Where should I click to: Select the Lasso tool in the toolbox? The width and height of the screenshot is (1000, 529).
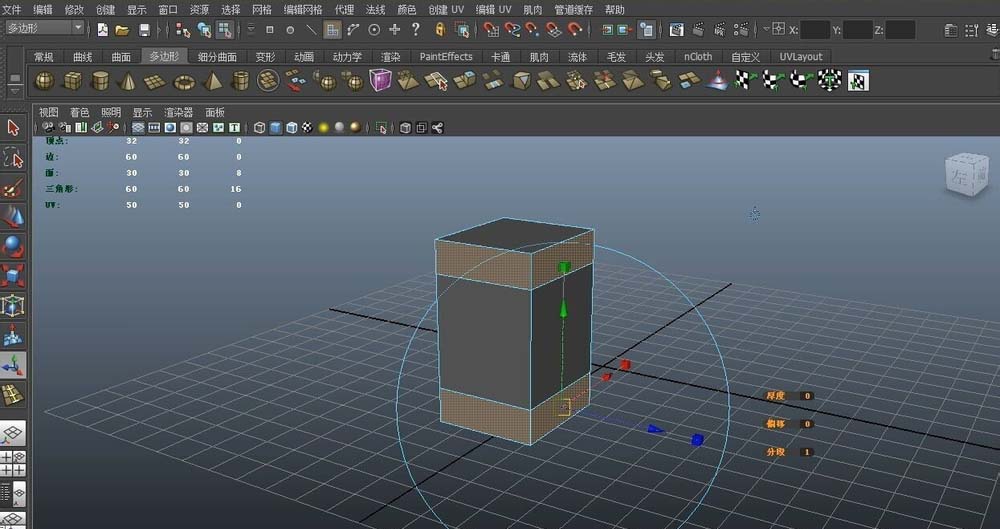tap(13, 158)
